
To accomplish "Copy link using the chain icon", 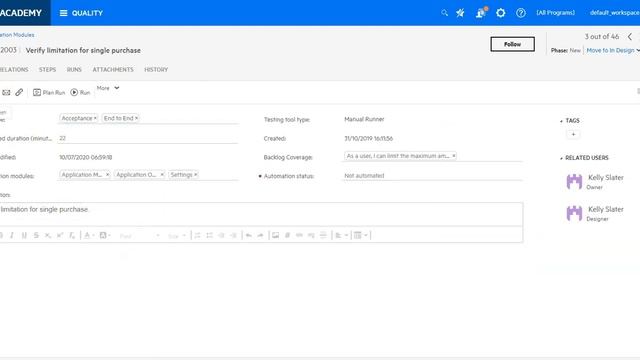I will [19, 93].
